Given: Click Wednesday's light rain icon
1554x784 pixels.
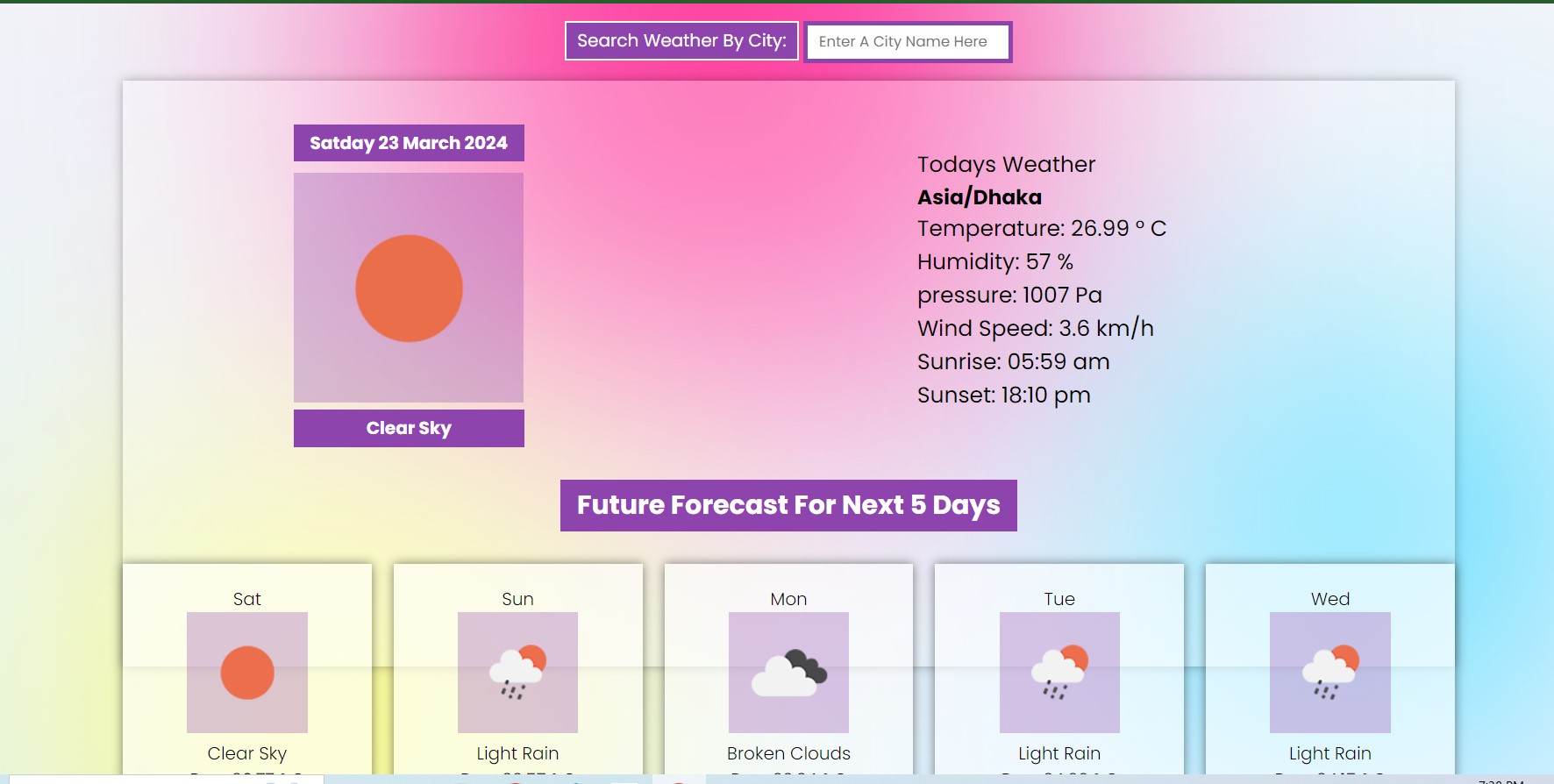Looking at the screenshot, I should point(1329,672).
